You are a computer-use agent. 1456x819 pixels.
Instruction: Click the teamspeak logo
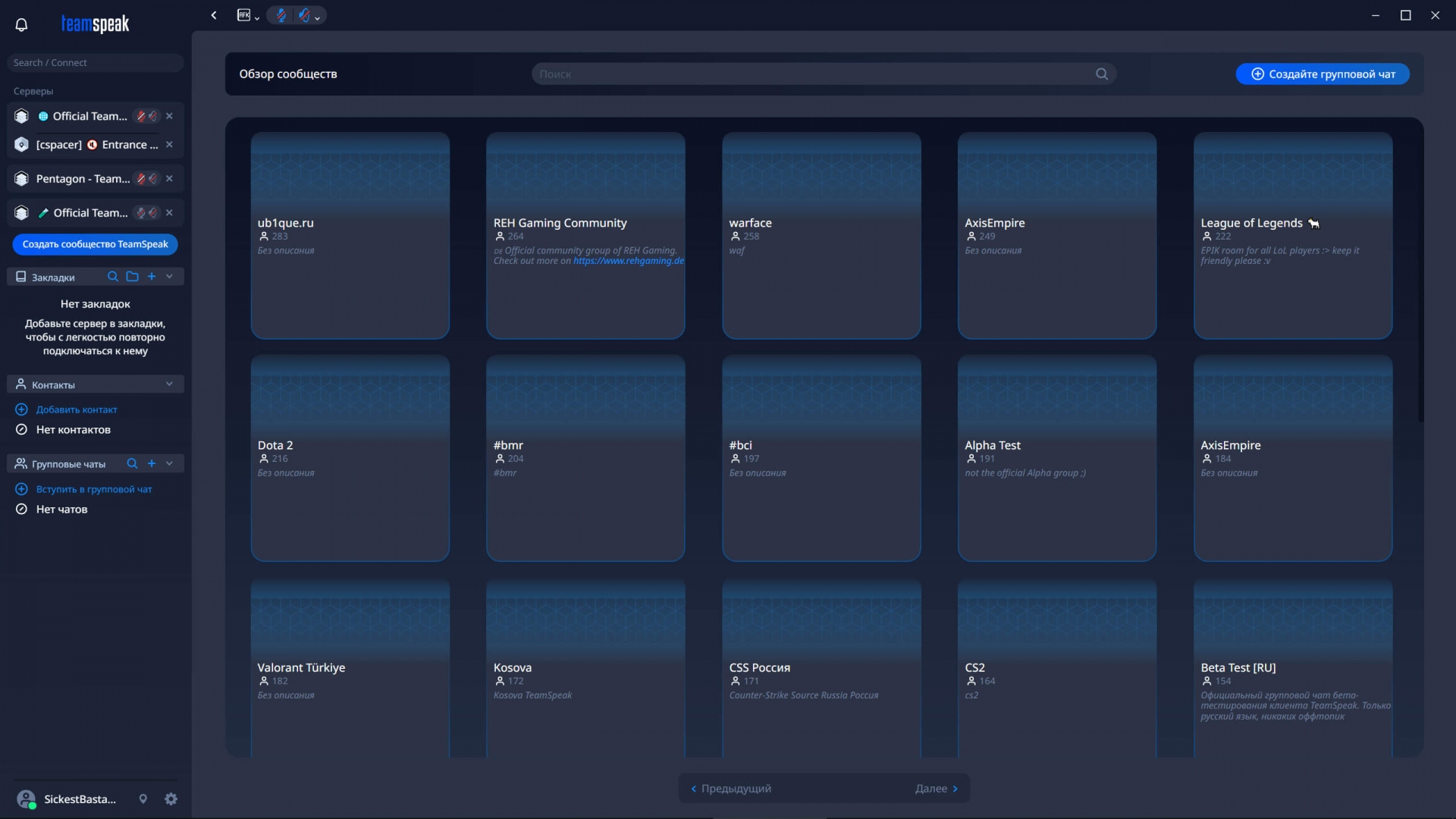(95, 24)
